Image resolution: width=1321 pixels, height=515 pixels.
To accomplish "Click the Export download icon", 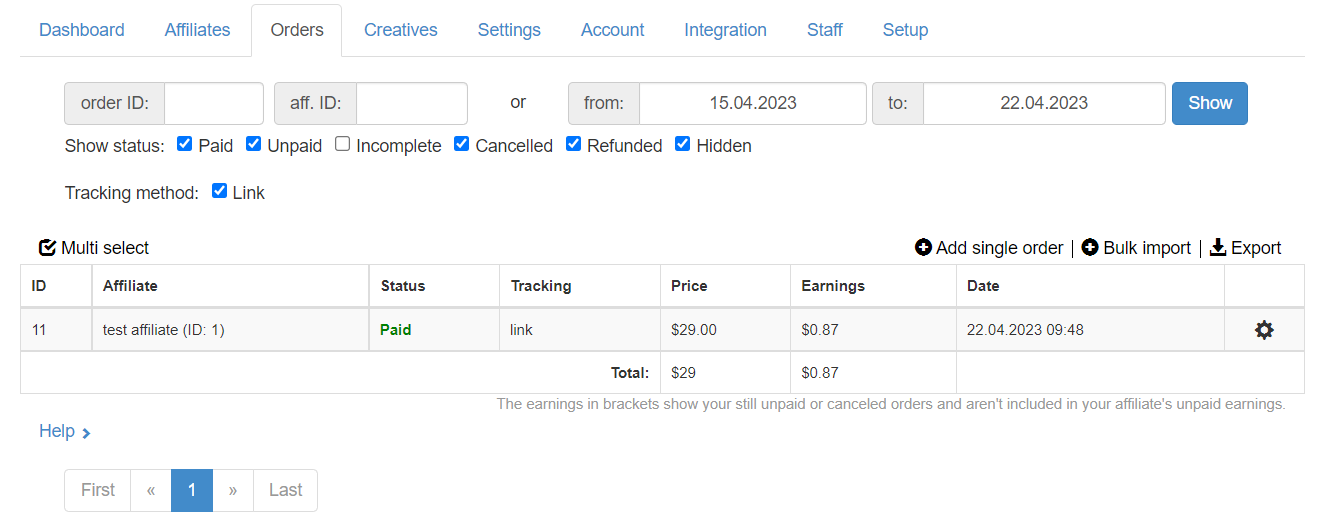I will point(1218,247).
